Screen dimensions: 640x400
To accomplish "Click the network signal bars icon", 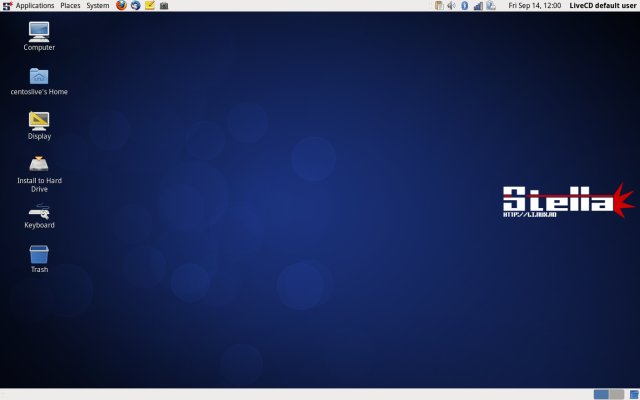I will pyautogui.click(x=478, y=5).
